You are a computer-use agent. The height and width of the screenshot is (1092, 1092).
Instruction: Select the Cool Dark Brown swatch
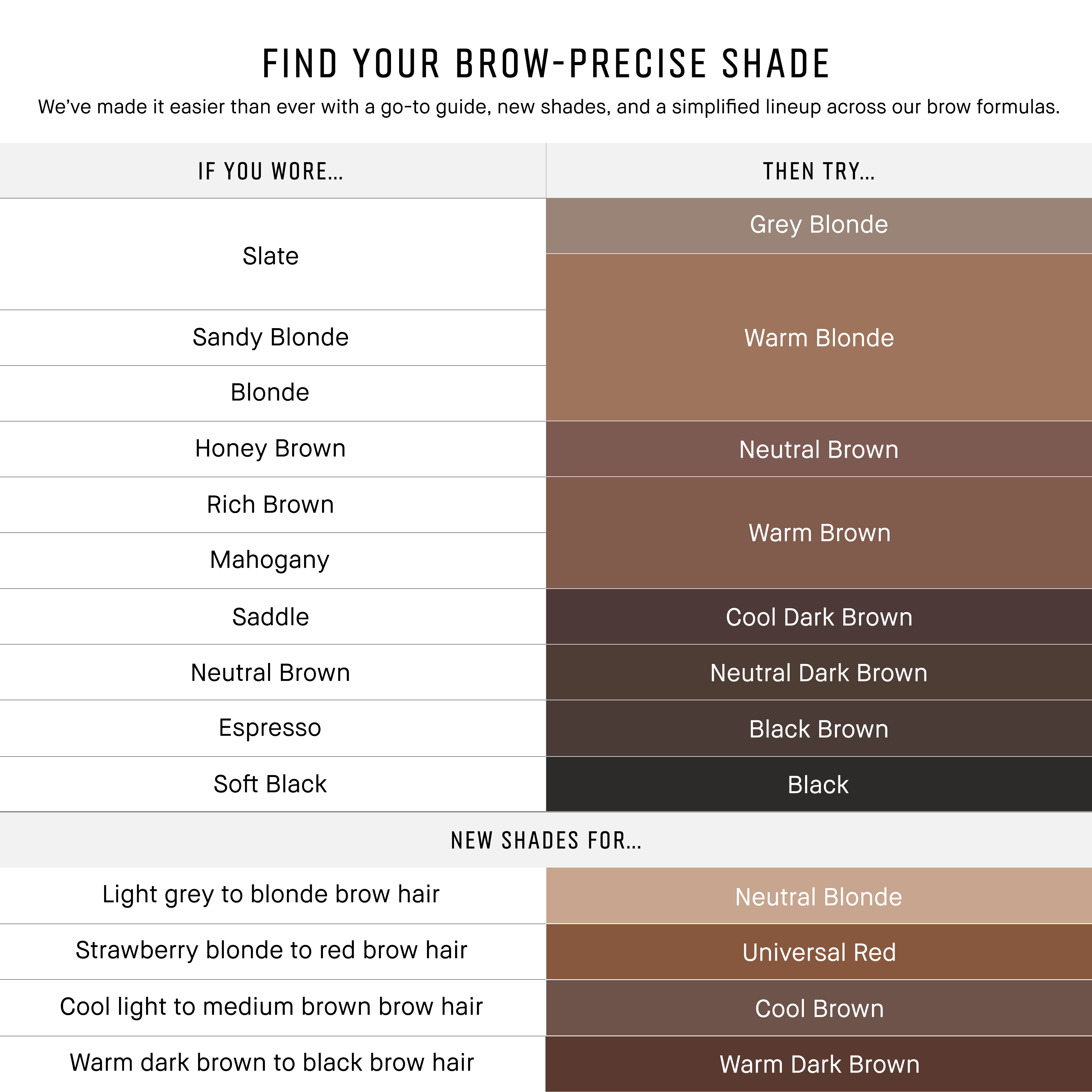[x=818, y=617]
